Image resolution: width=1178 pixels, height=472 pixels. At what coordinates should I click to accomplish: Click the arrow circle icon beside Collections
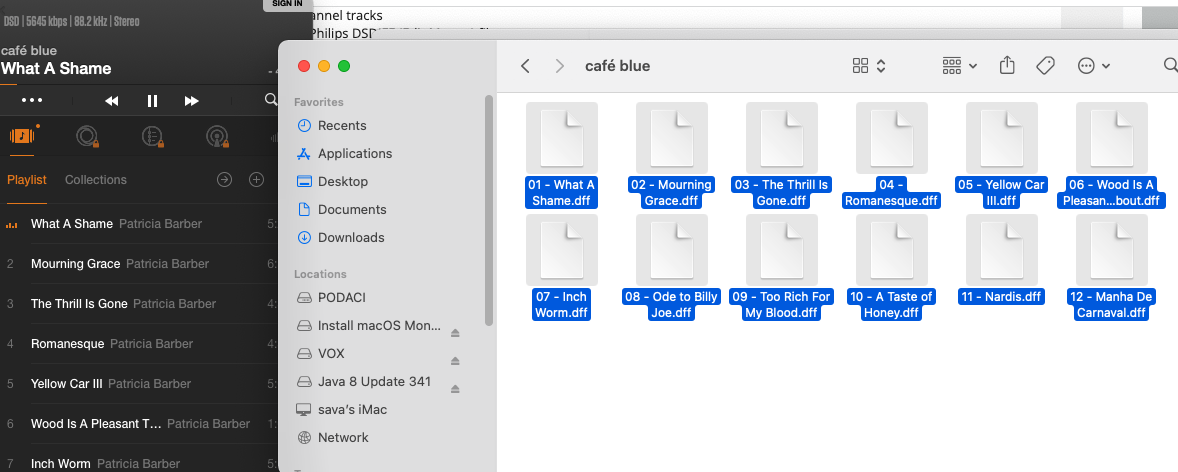[224, 180]
